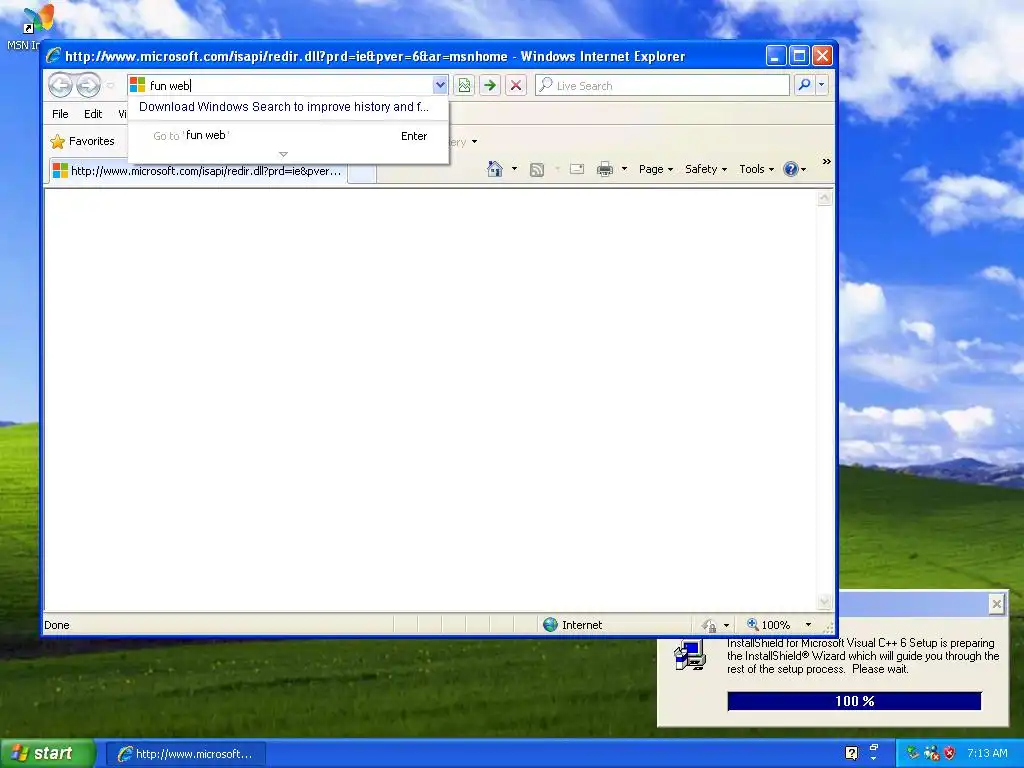
Task: Click the red Stop X button
Action: pos(516,86)
